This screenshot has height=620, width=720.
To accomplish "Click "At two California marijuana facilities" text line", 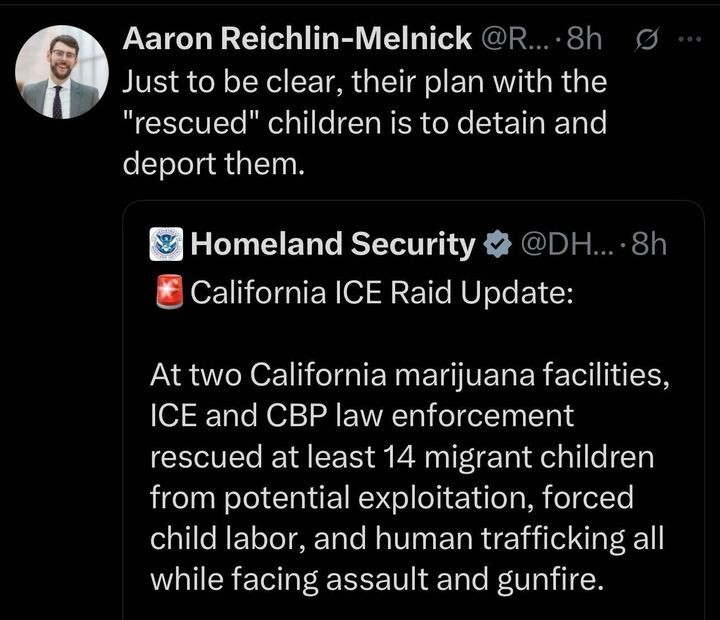I will [408, 374].
